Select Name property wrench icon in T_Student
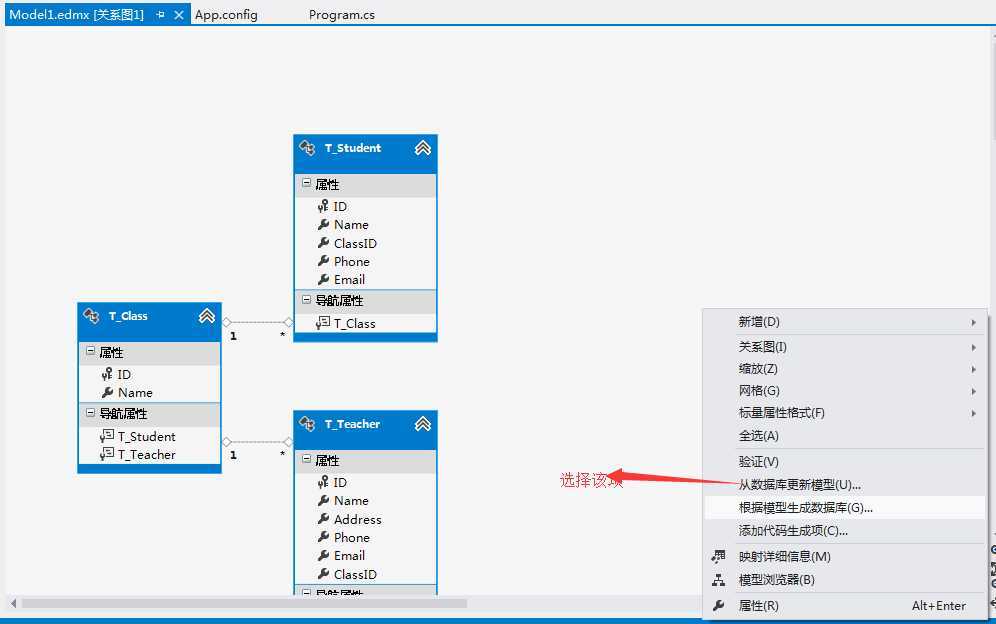Image resolution: width=996 pixels, height=624 pixels. click(323, 224)
